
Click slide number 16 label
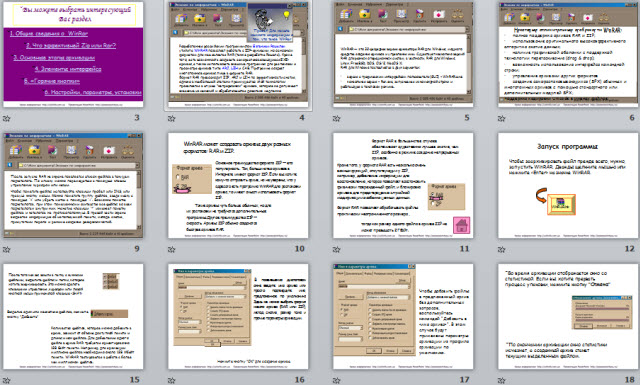click(300, 380)
